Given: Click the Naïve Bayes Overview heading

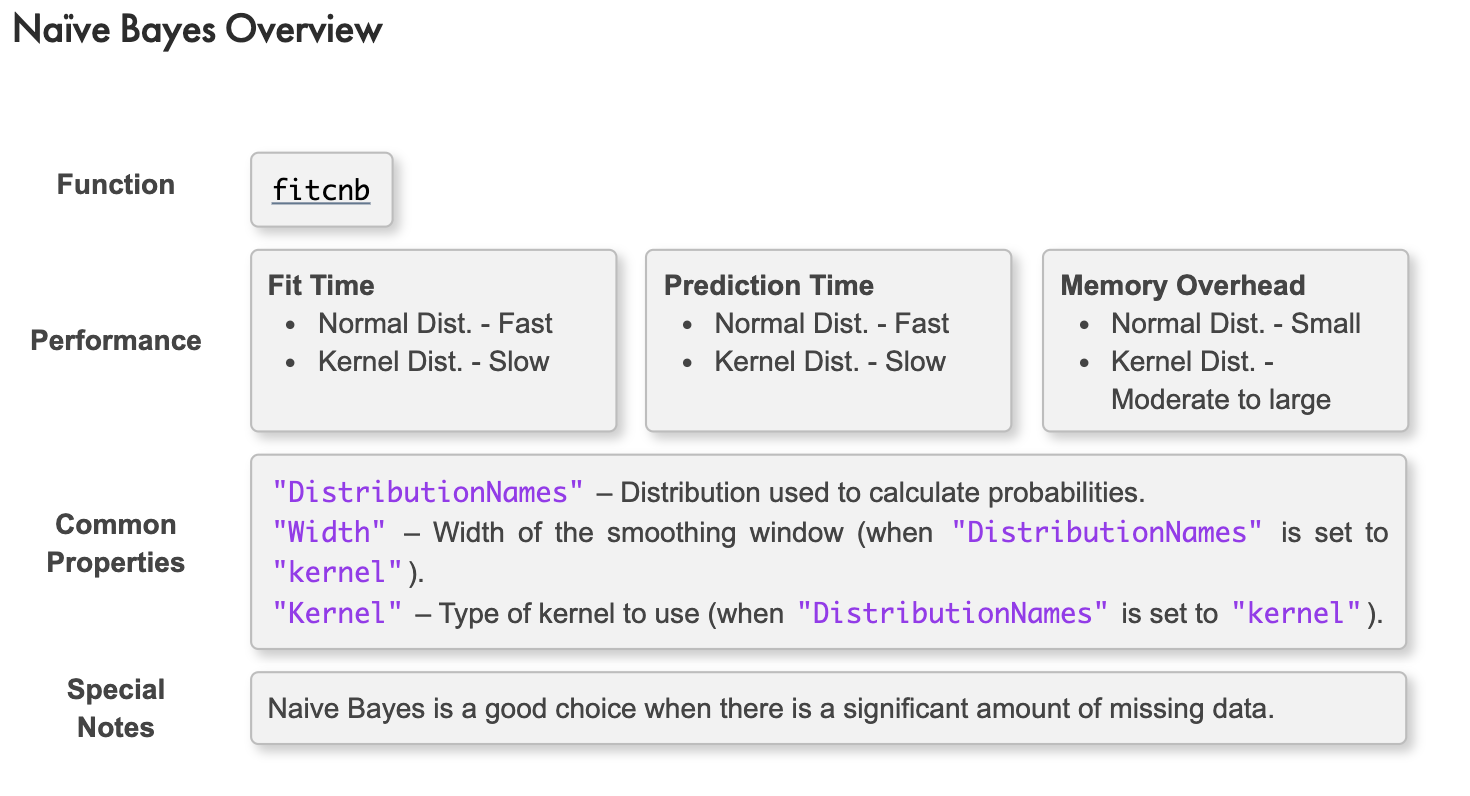Looking at the screenshot, I should [x=197, y=30].
